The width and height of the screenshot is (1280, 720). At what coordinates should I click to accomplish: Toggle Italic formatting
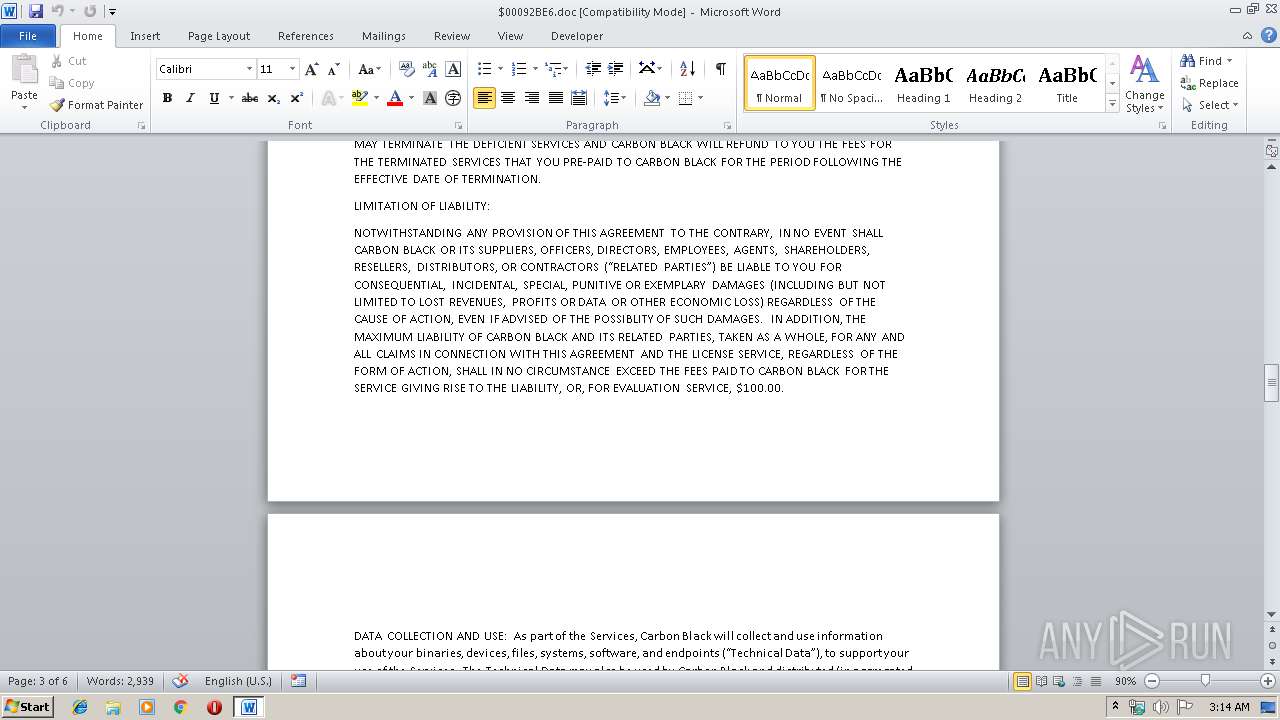tap(190, 98)
